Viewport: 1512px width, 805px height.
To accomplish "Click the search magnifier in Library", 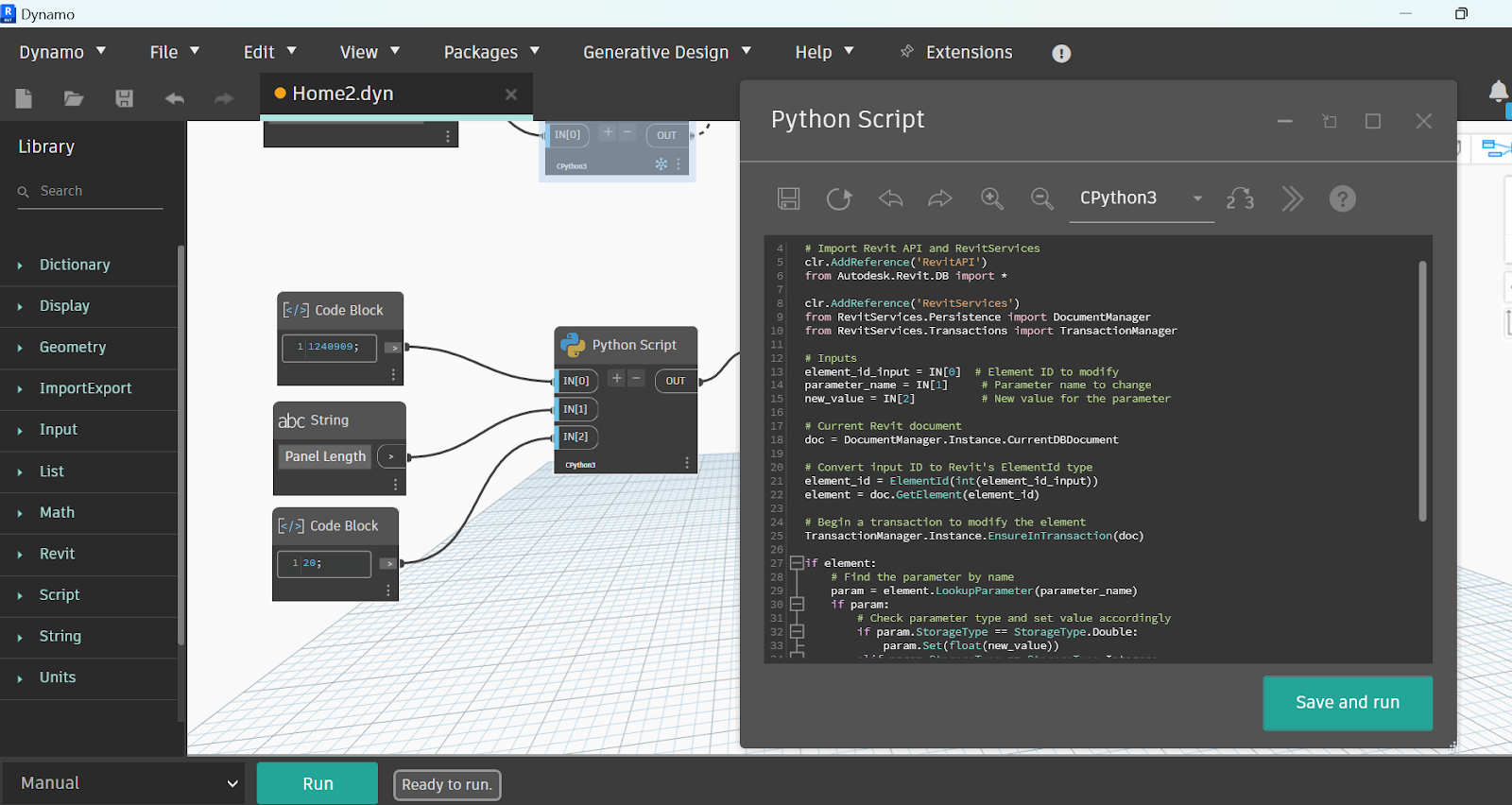I will (x=24, y=192).
